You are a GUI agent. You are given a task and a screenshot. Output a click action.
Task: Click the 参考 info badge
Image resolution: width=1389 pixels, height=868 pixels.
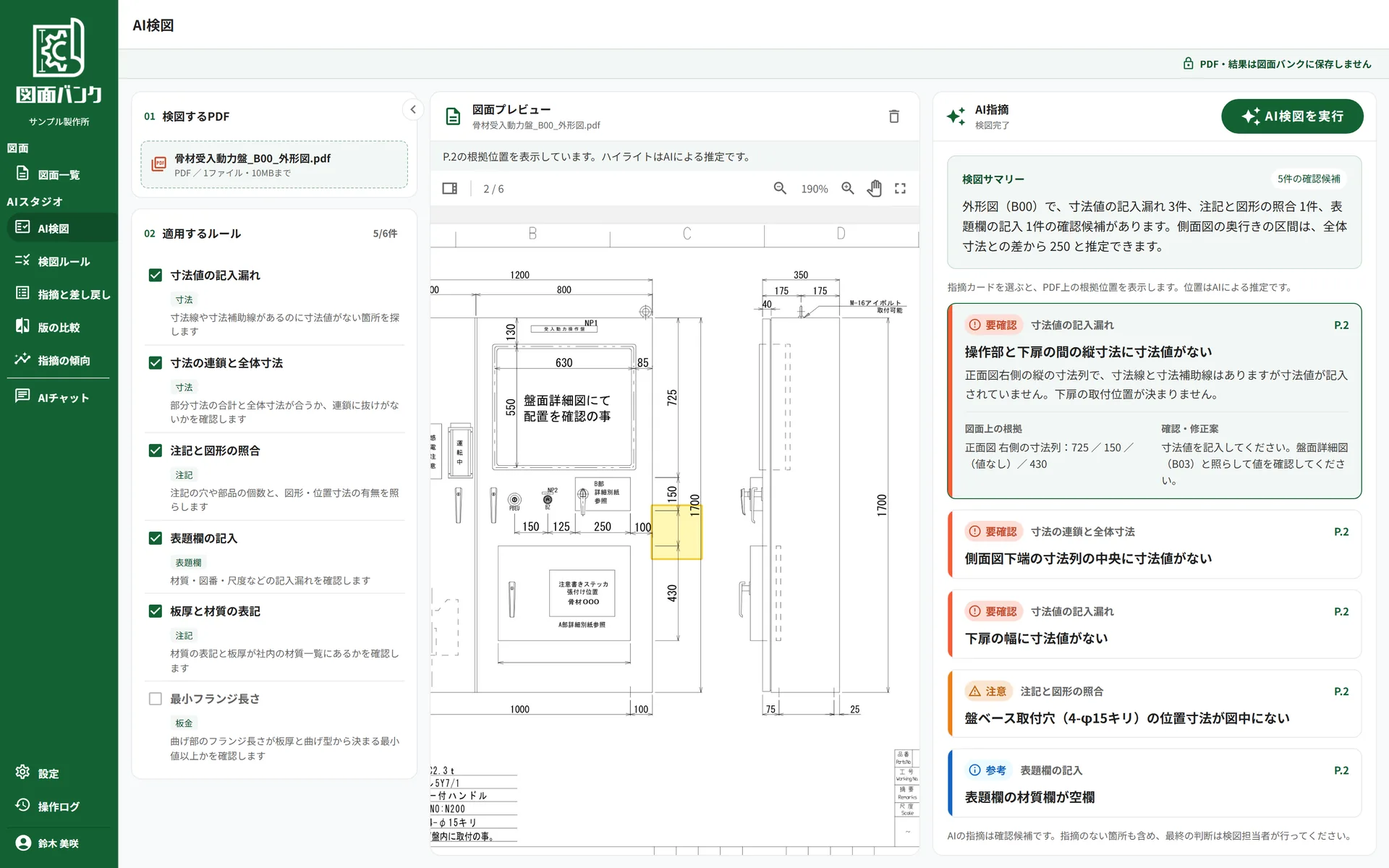(987, 770)
